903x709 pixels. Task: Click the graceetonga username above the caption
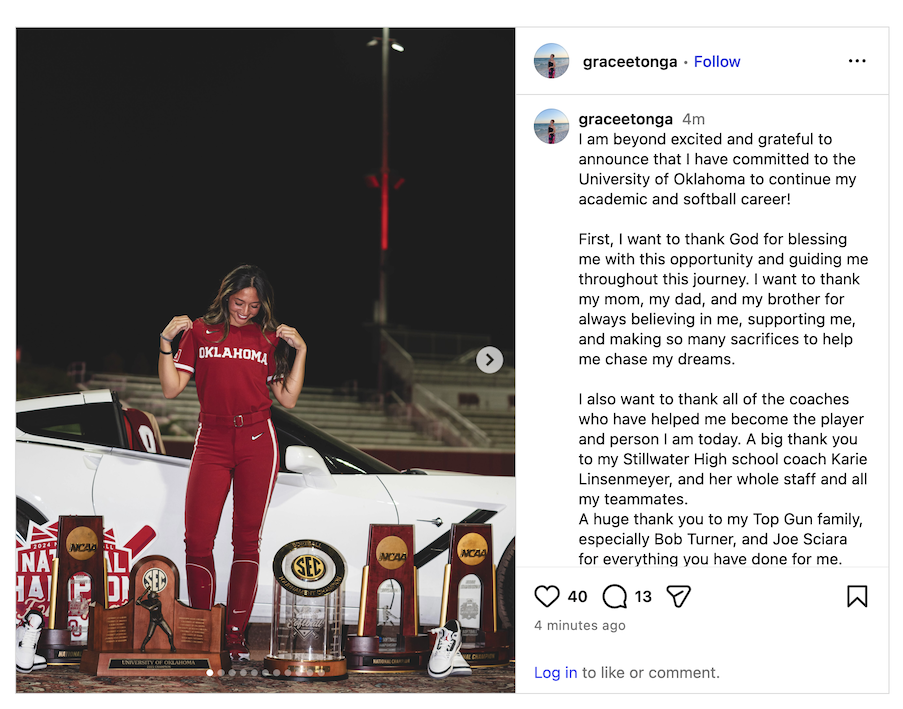(625, 119)
